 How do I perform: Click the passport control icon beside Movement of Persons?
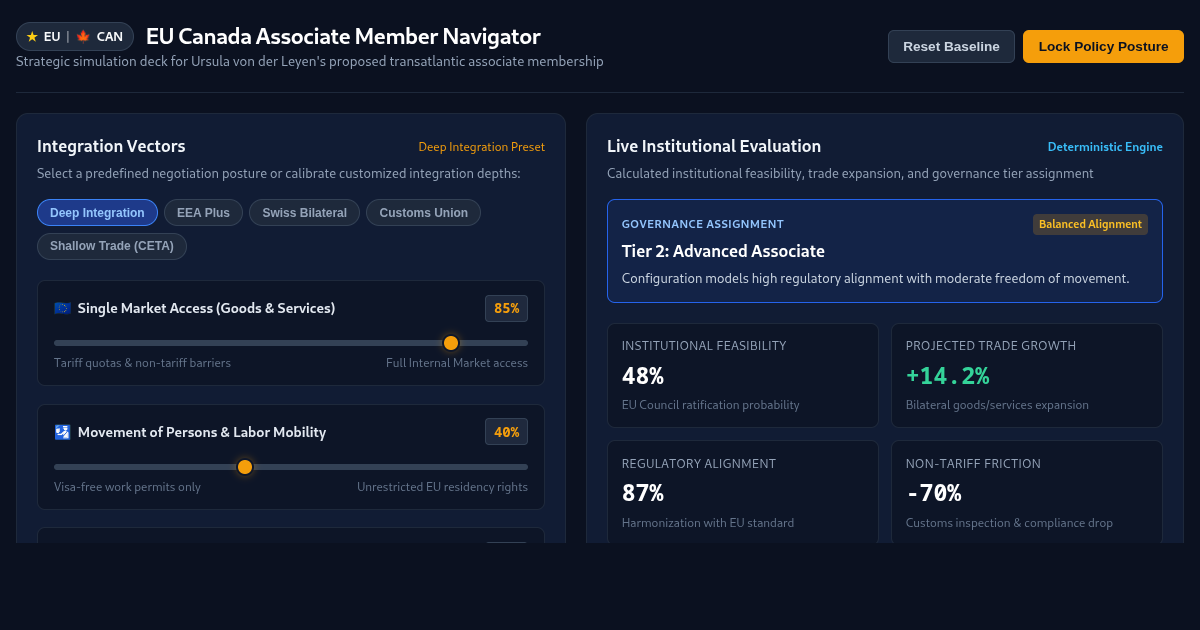pyautogui.click(x=62, y=432)
